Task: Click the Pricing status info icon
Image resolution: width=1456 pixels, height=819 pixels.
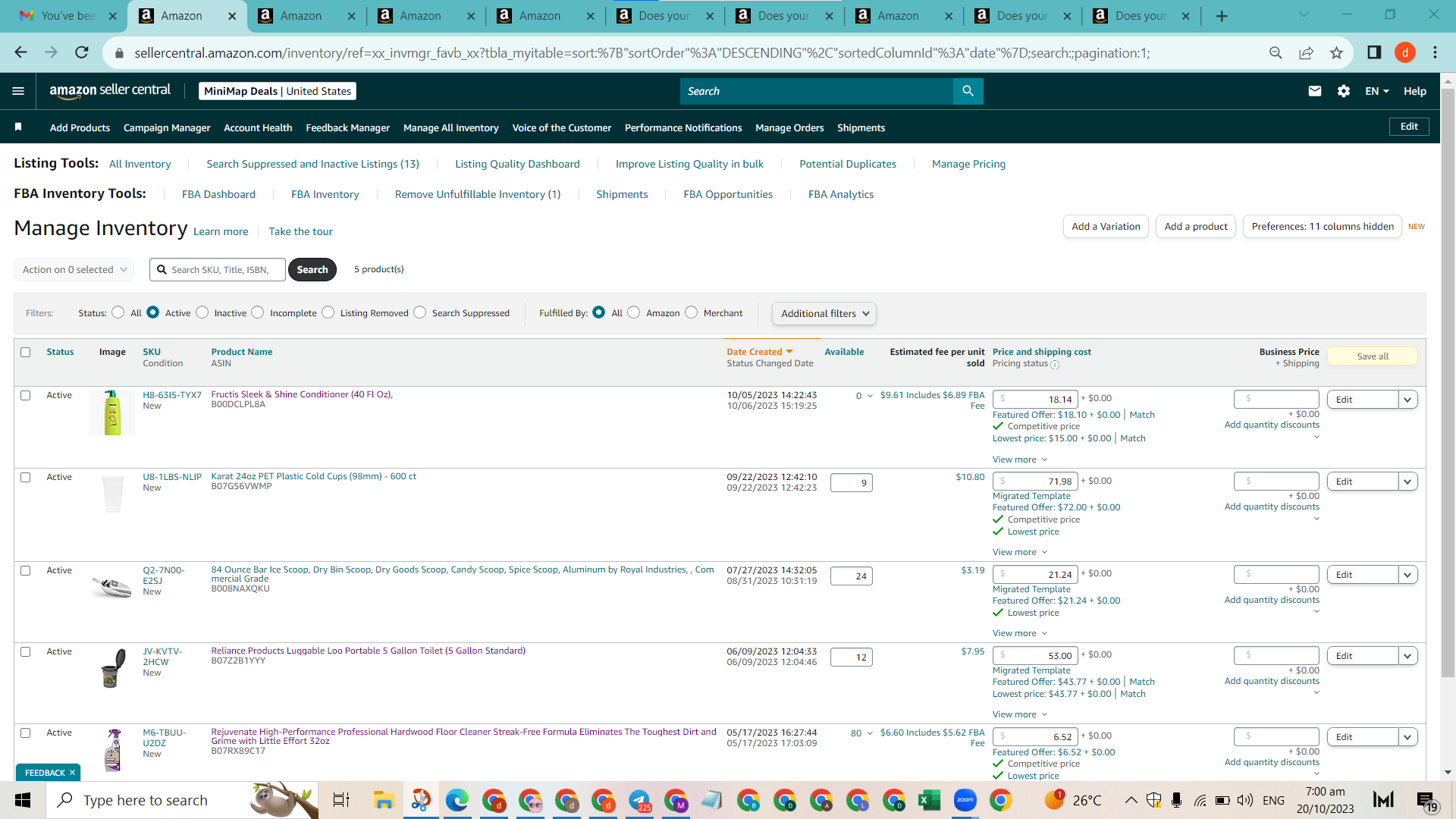Action: (1055, 365)
